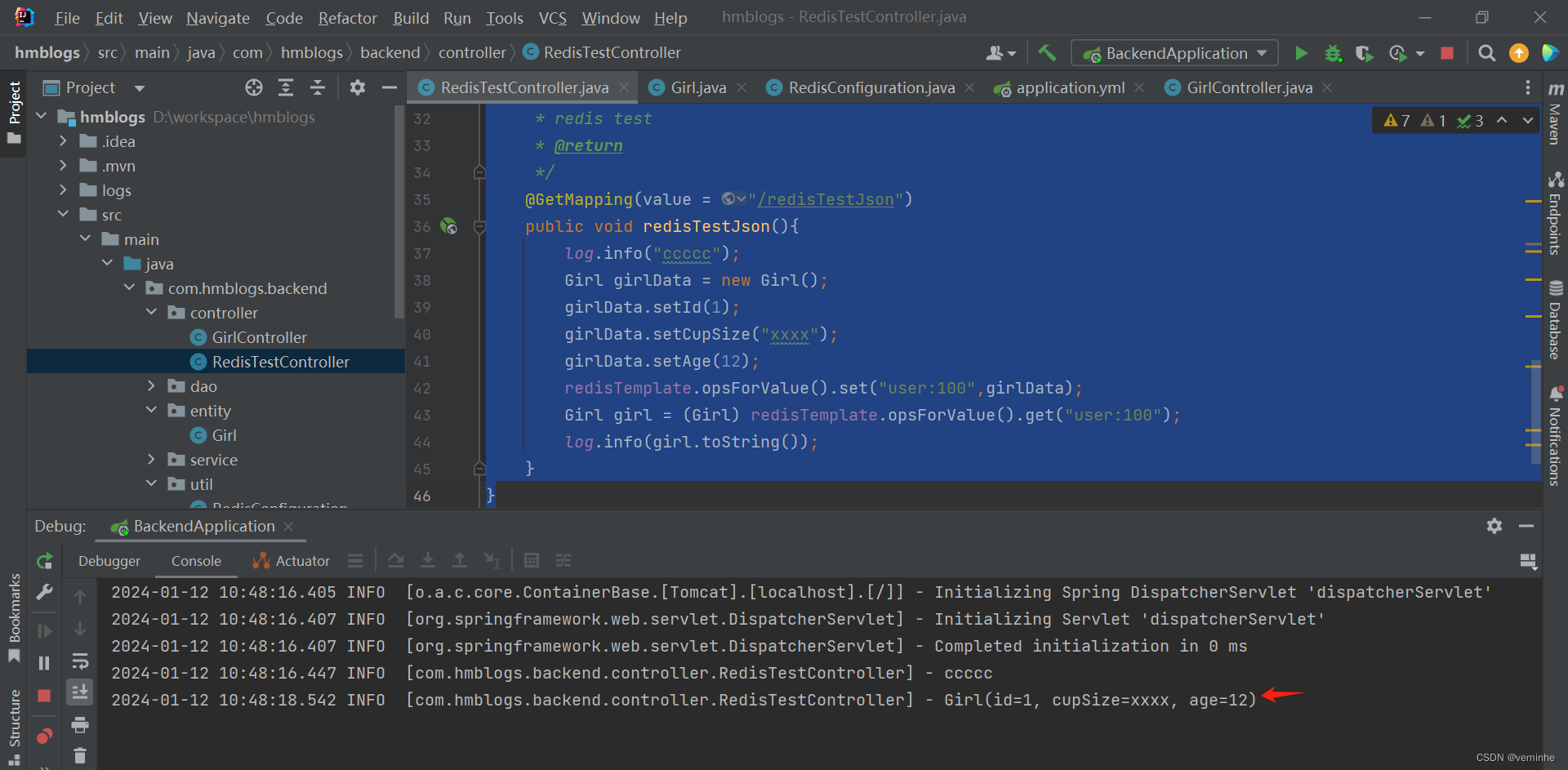The width and height of the screenshot is (1568, 770).
Task: Print console output via the printer icon
Action: [79, 724]
